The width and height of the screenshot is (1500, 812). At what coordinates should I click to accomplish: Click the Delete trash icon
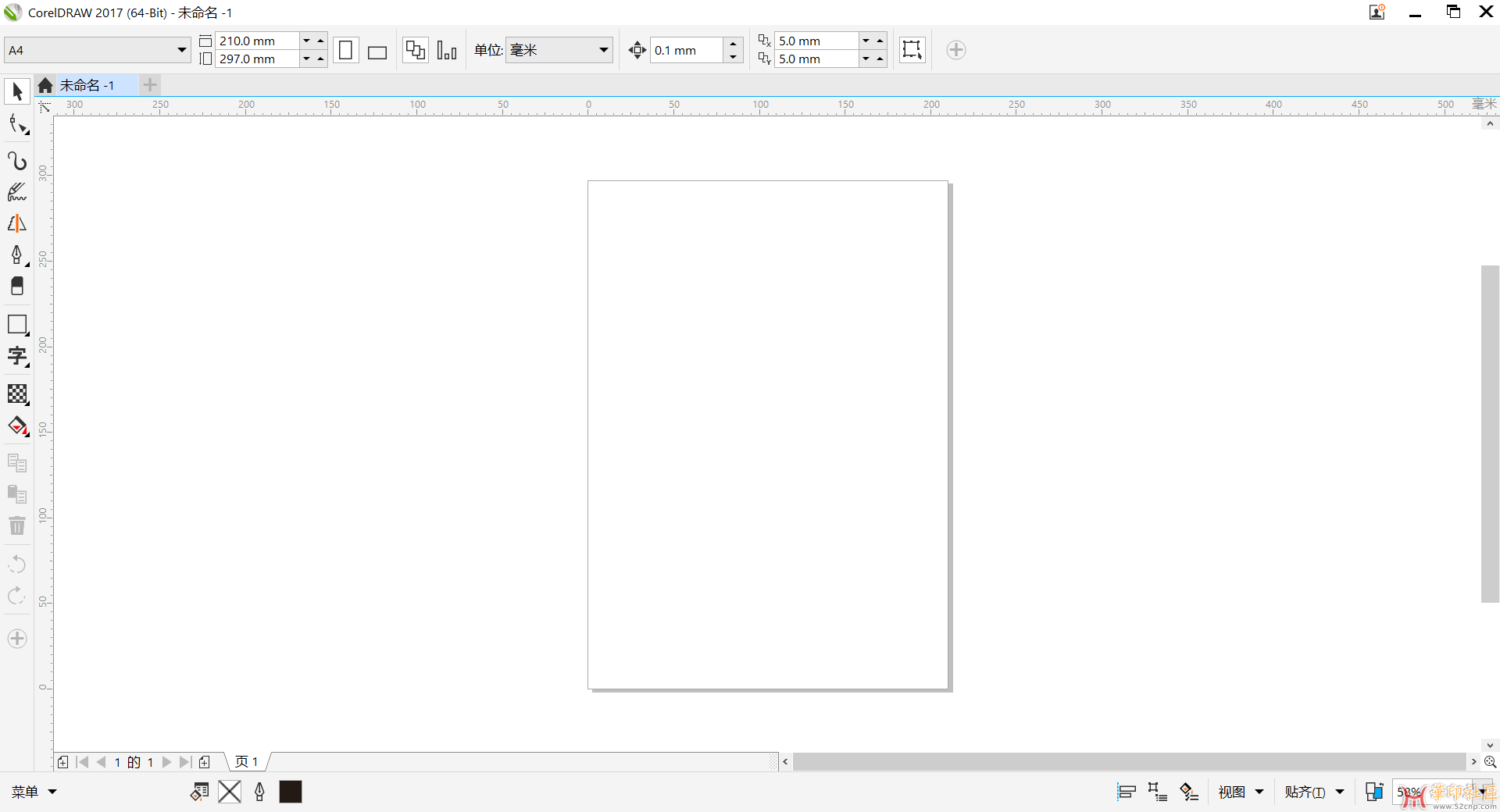[17, 525]
